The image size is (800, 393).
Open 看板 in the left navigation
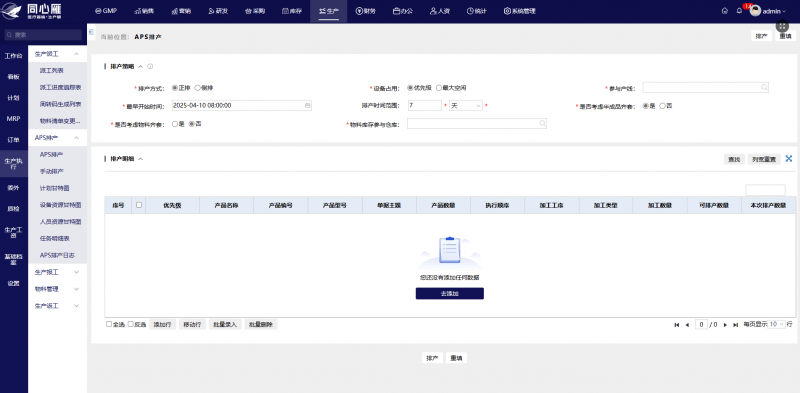coord(14,77)
